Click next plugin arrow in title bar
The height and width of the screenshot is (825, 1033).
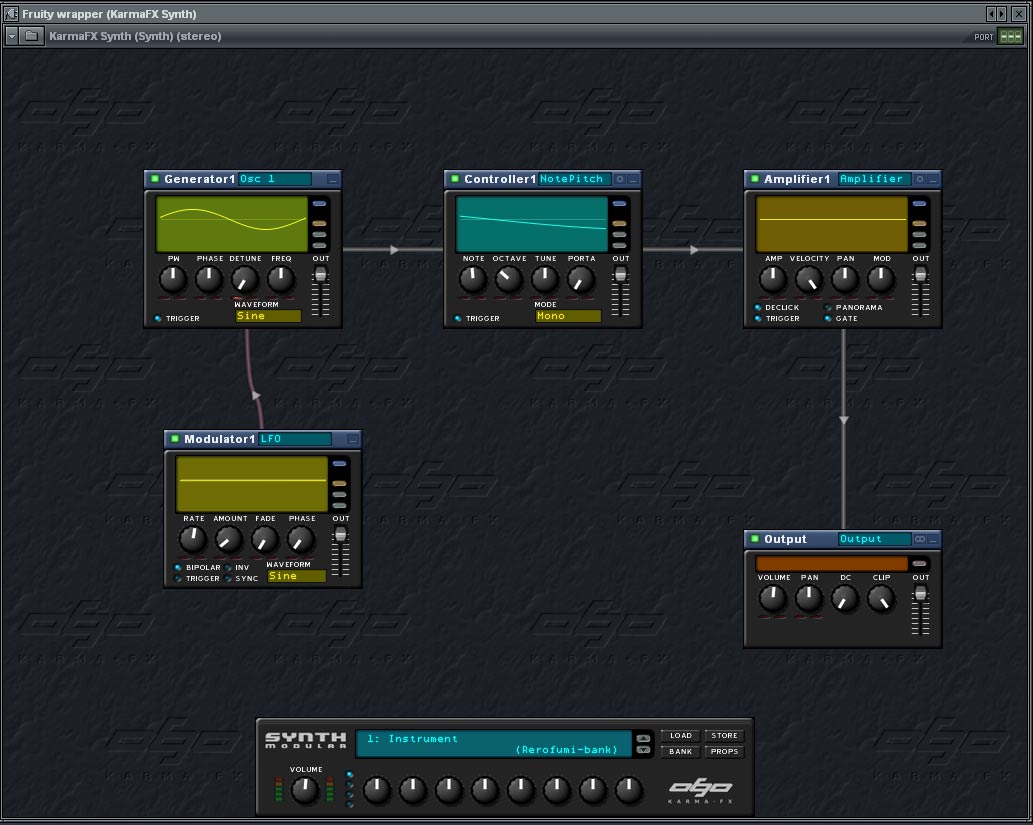(x=1002, y=13)
